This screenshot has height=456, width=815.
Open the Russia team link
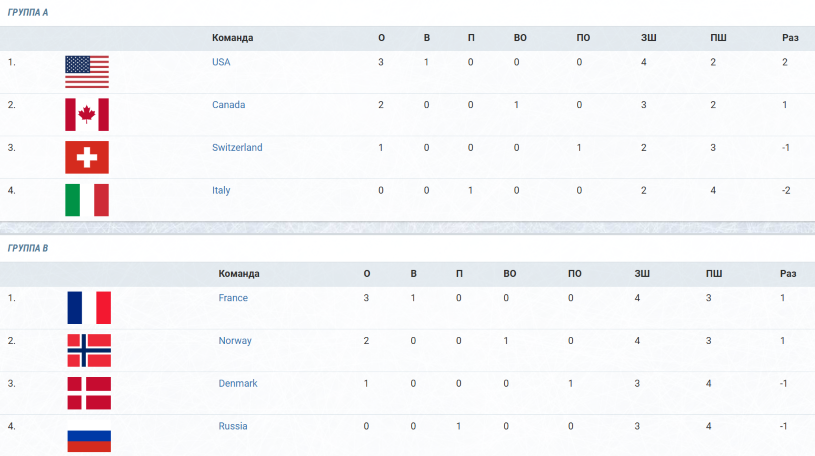pyautogui.click(x=233, y=426)
